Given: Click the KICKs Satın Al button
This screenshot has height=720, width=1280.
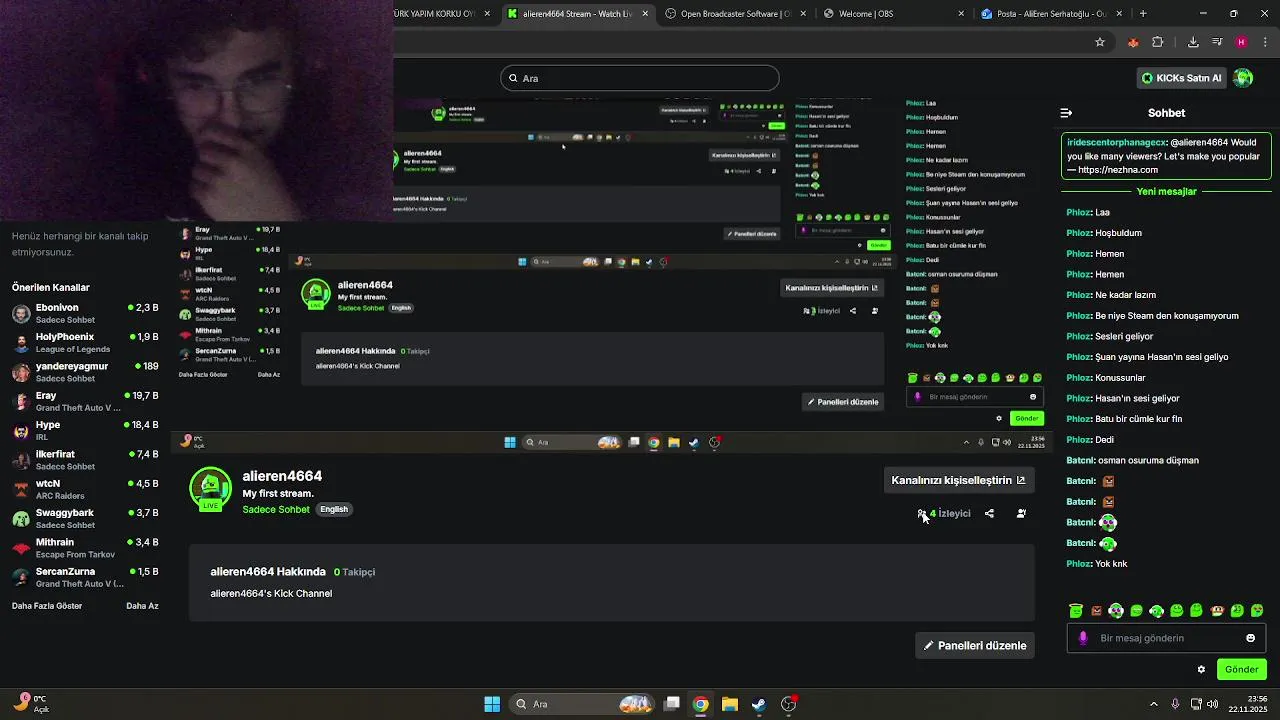Looking at the screenshot, I should (1182, 78).
